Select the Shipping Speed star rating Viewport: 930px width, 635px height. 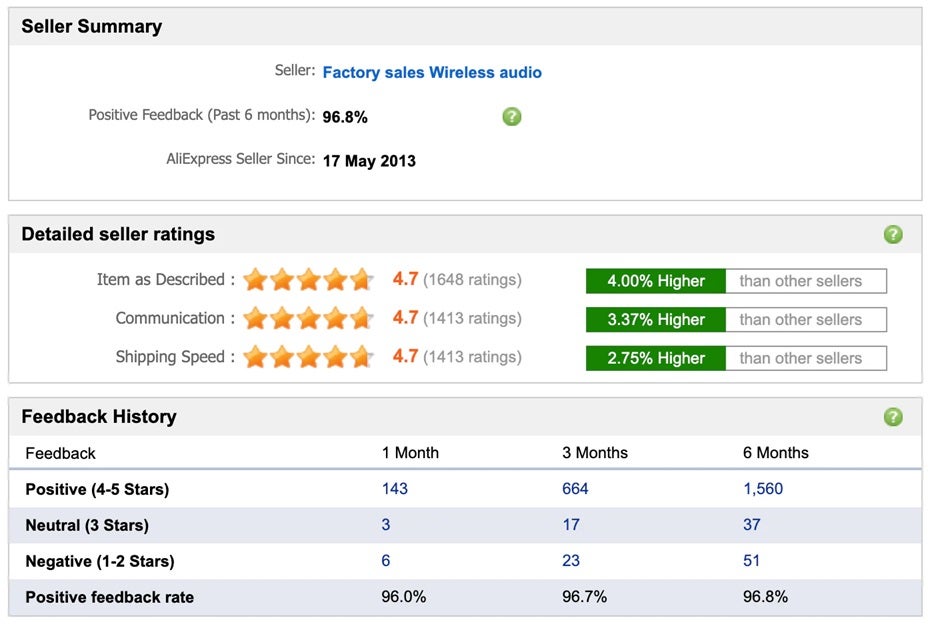308,357
